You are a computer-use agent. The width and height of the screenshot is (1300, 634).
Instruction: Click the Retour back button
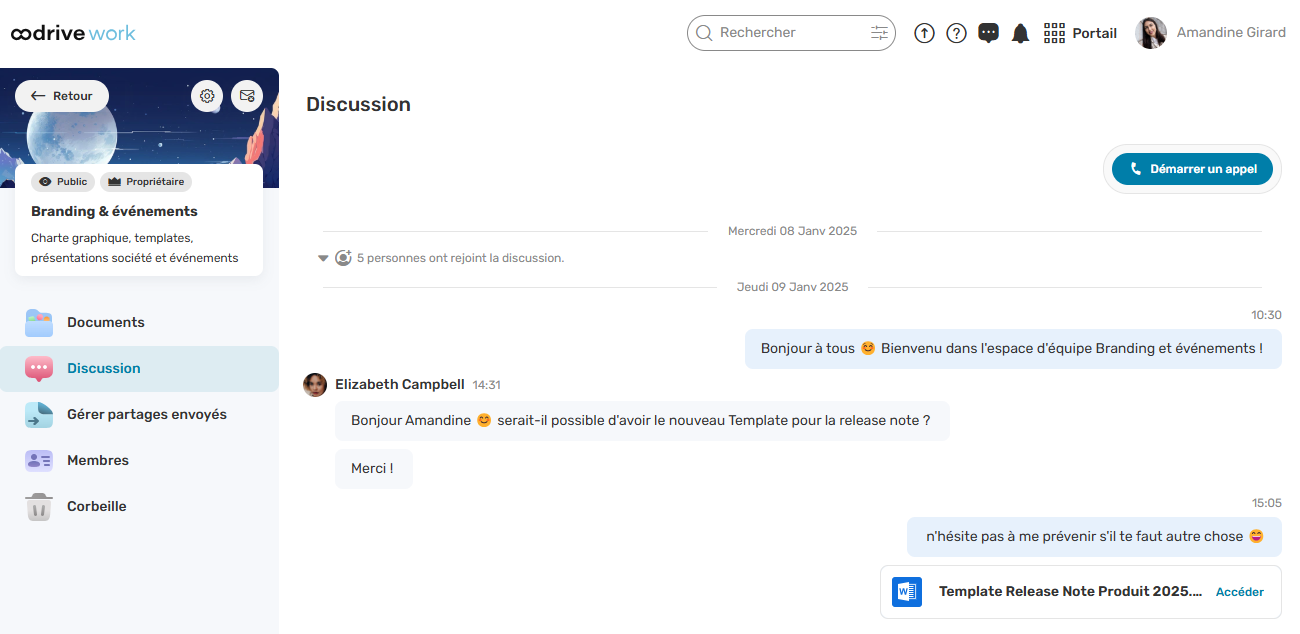point(62,96)
